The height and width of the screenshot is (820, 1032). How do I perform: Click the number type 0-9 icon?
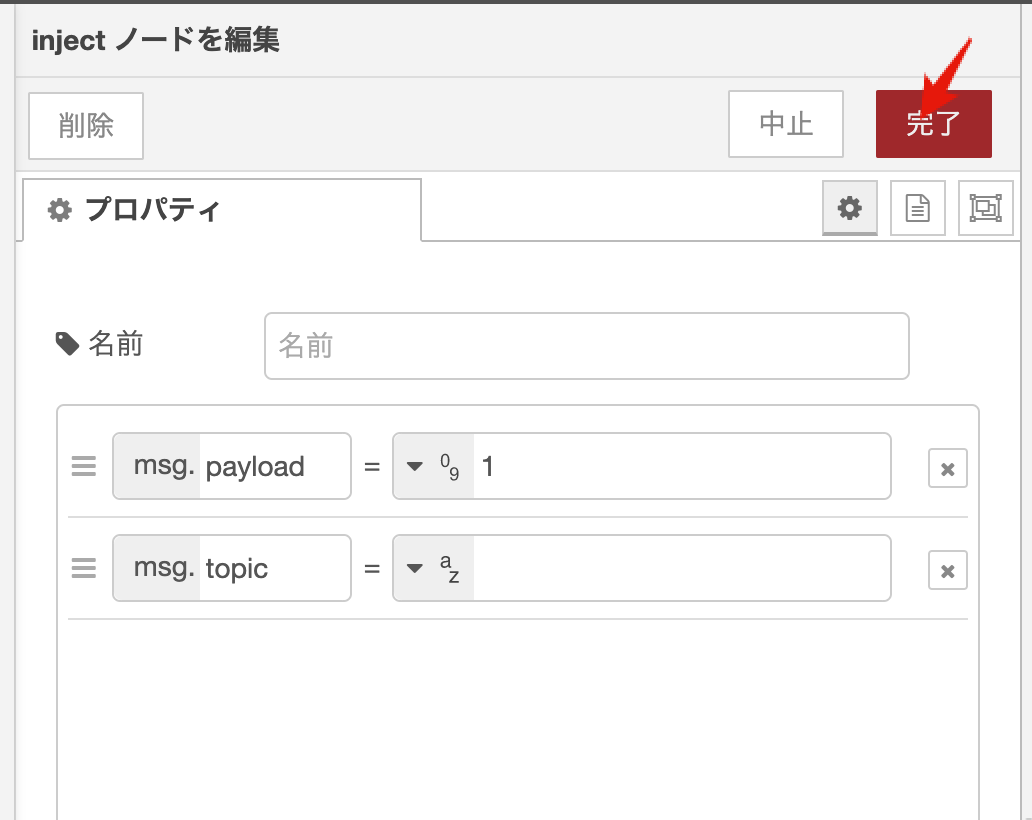[x=450, y=467]
